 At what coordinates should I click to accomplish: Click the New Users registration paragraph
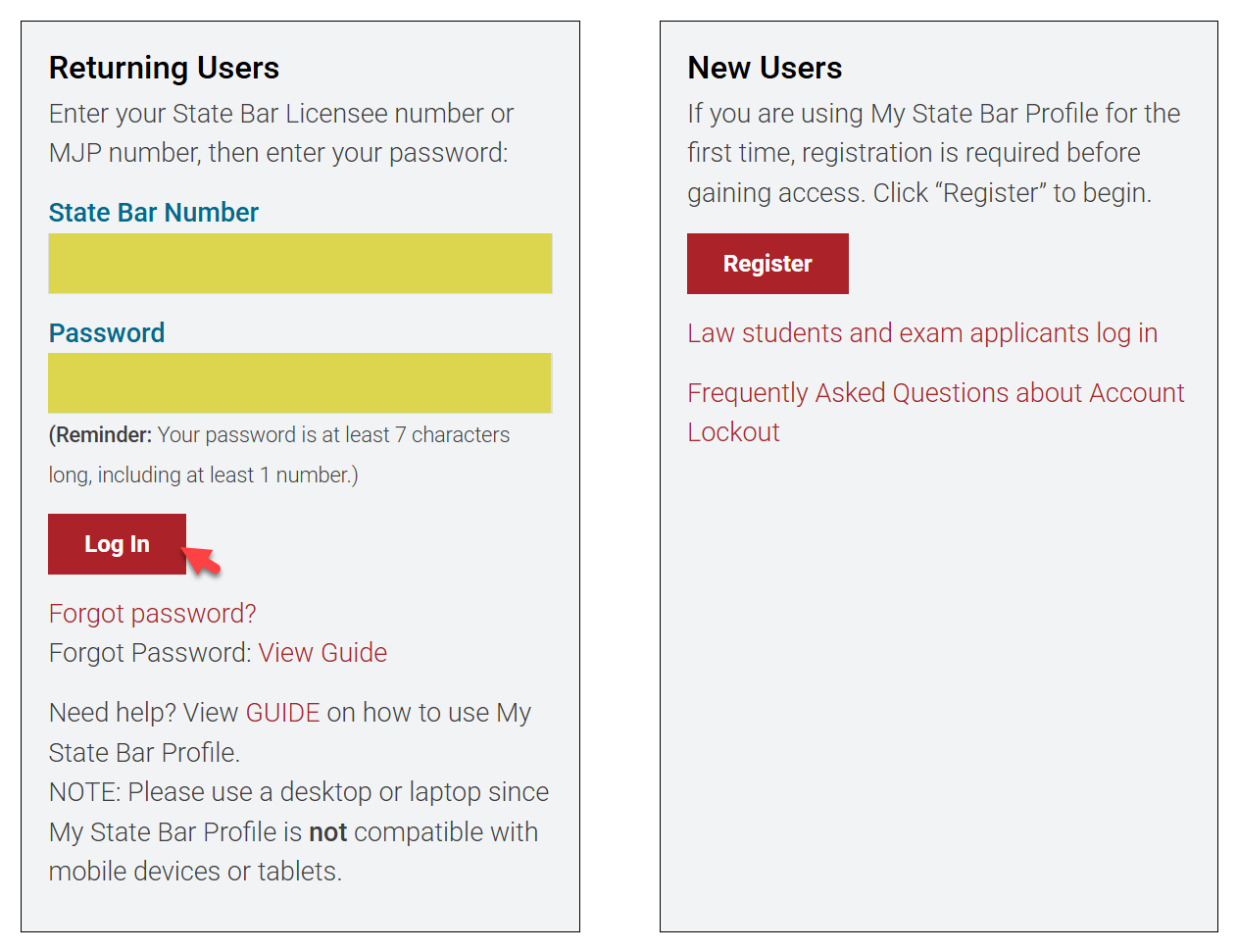tap(933, 153)
